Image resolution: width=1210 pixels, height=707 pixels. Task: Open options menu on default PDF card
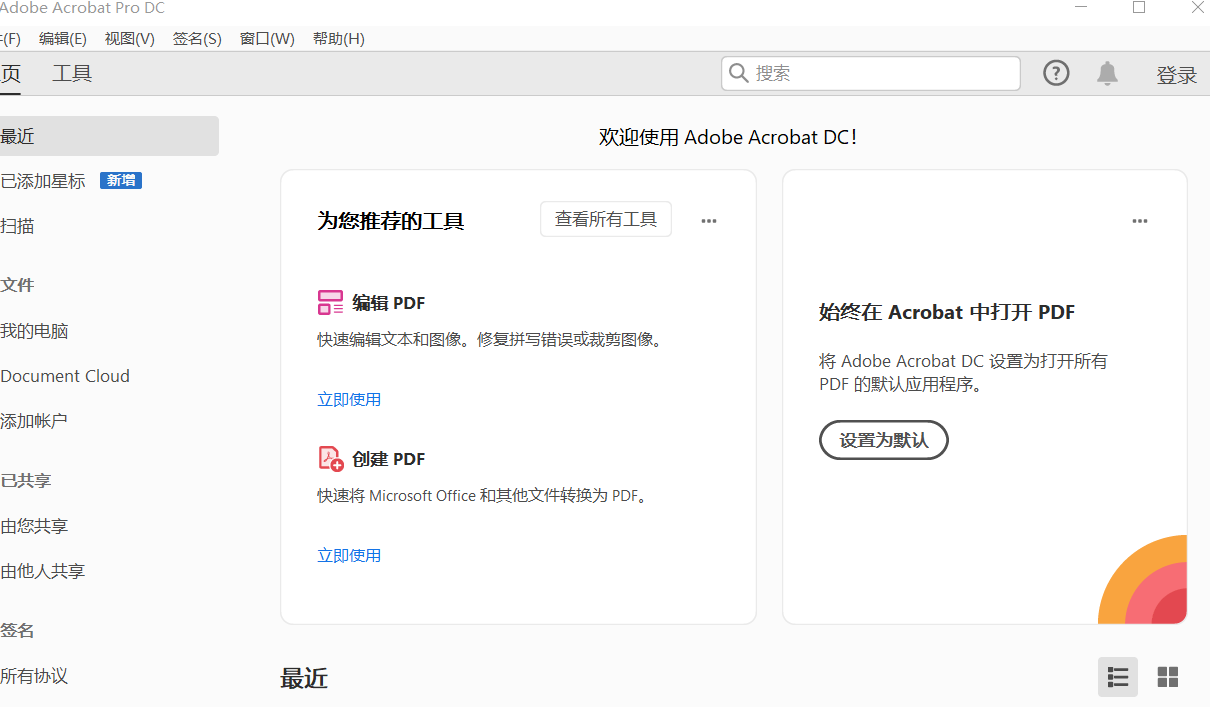click(1140, 221)
